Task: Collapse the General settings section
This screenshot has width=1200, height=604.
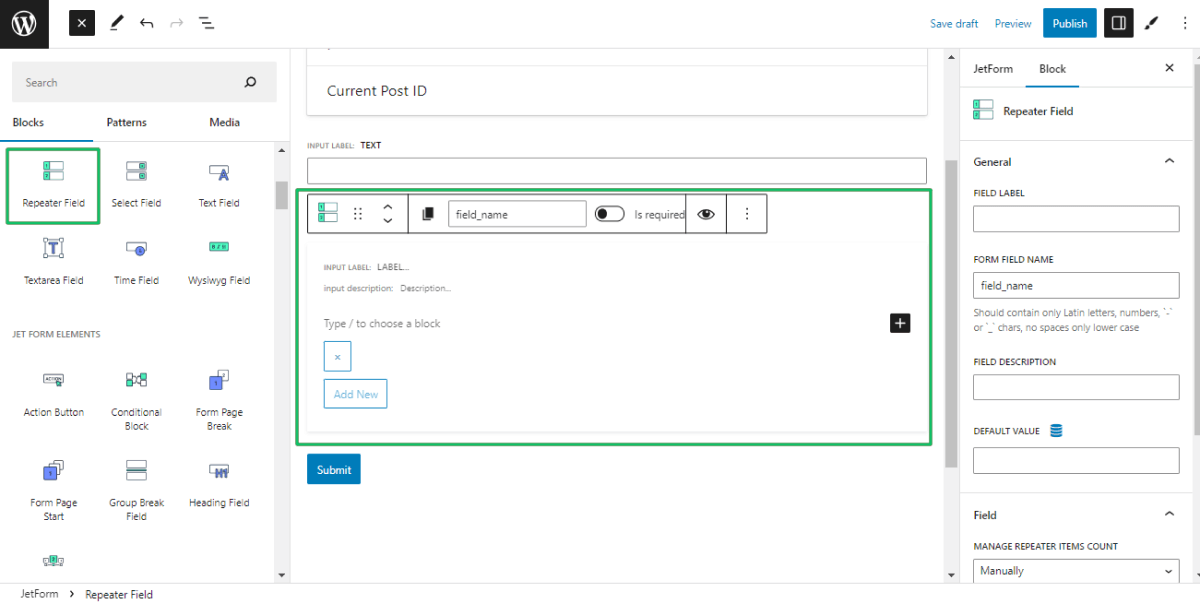Action: tap(1169, 161)
